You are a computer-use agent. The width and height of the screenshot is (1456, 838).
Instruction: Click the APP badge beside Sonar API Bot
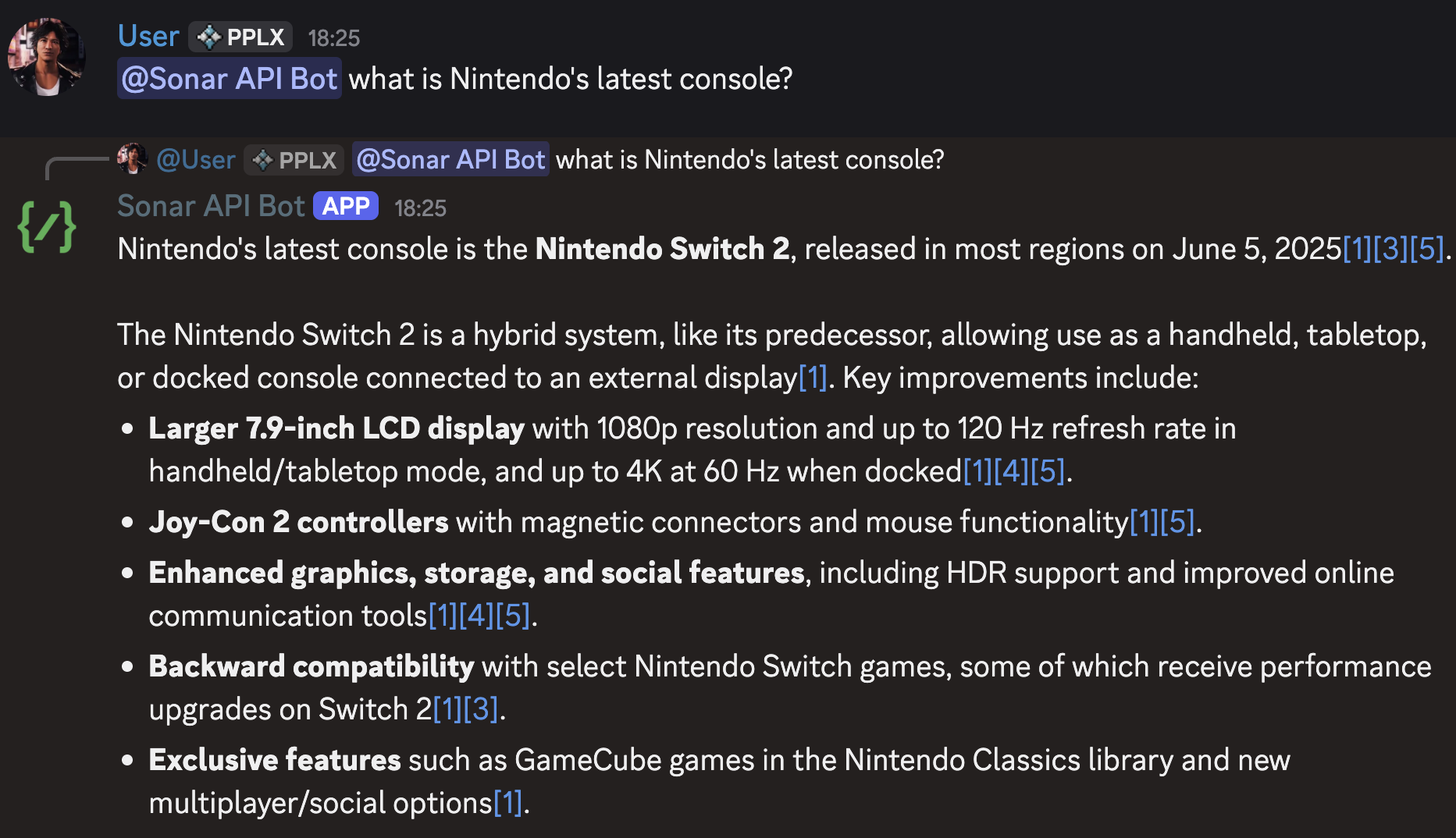point(345,206)
